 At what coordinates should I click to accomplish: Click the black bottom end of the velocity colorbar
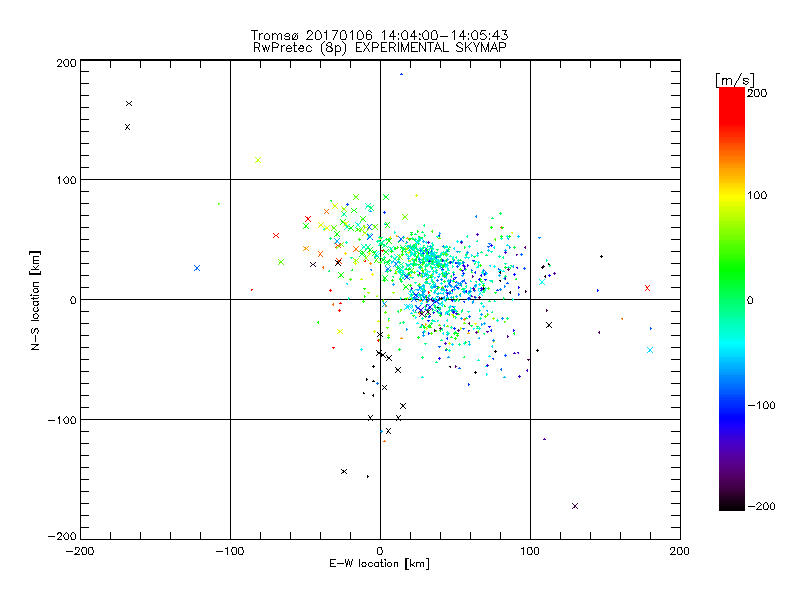coord(732,504)
